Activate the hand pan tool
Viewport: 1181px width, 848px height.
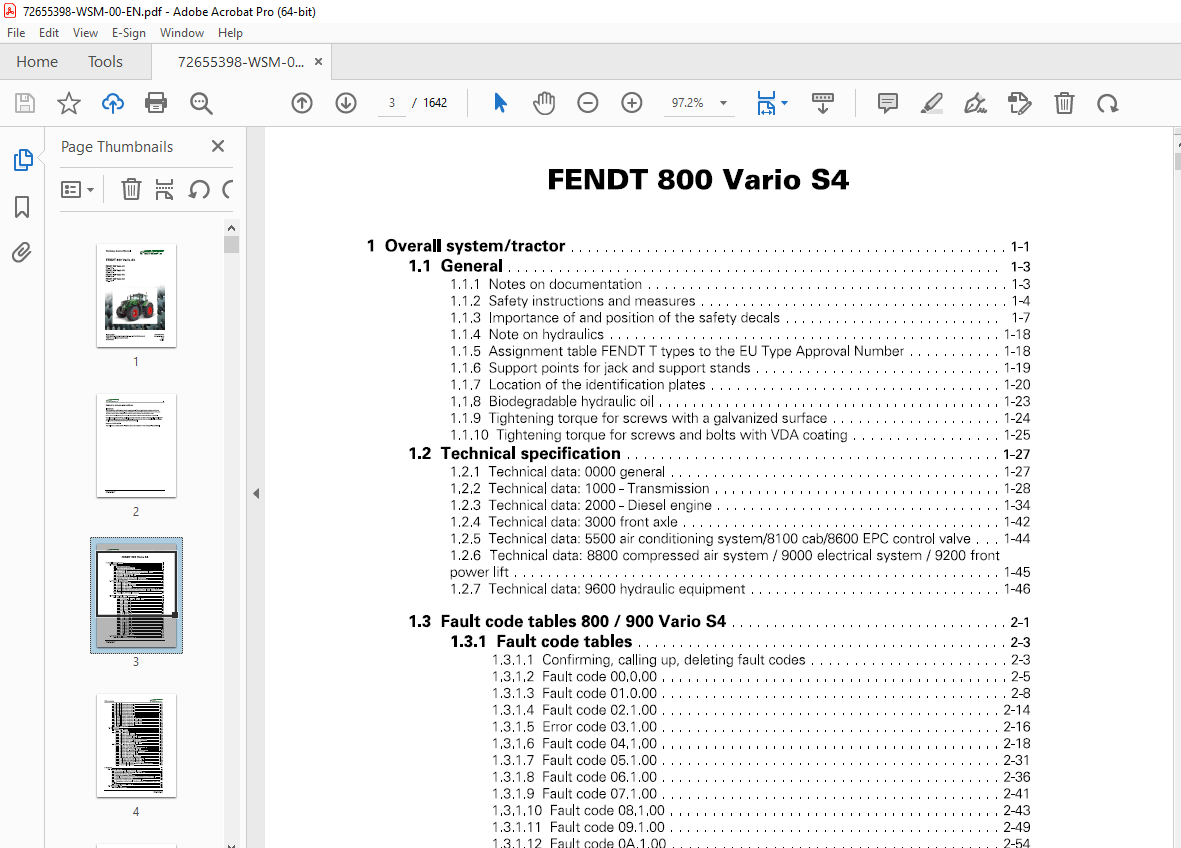point(544,103)
